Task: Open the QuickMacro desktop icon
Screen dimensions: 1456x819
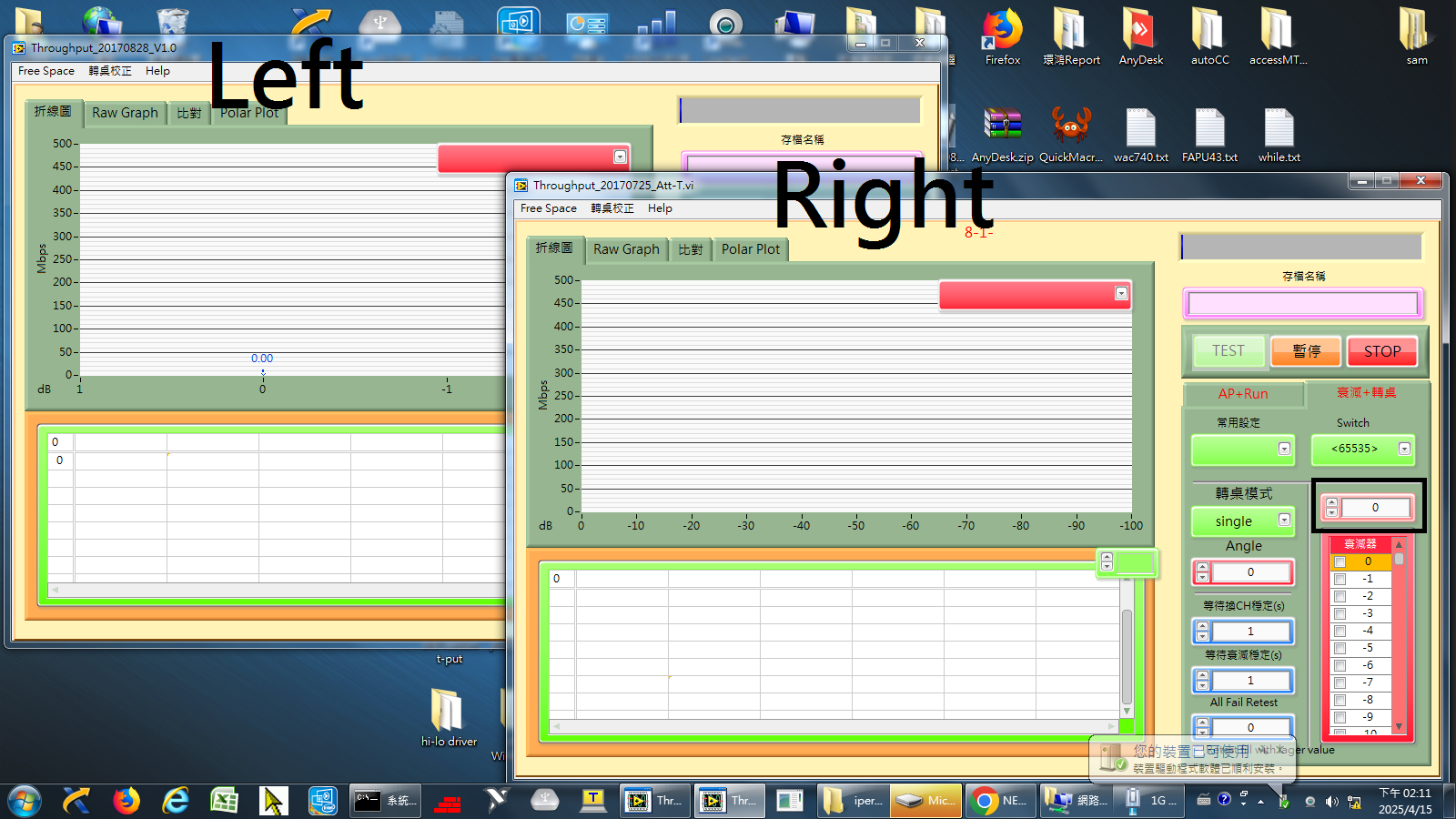Action: [x=1071, y=127]
